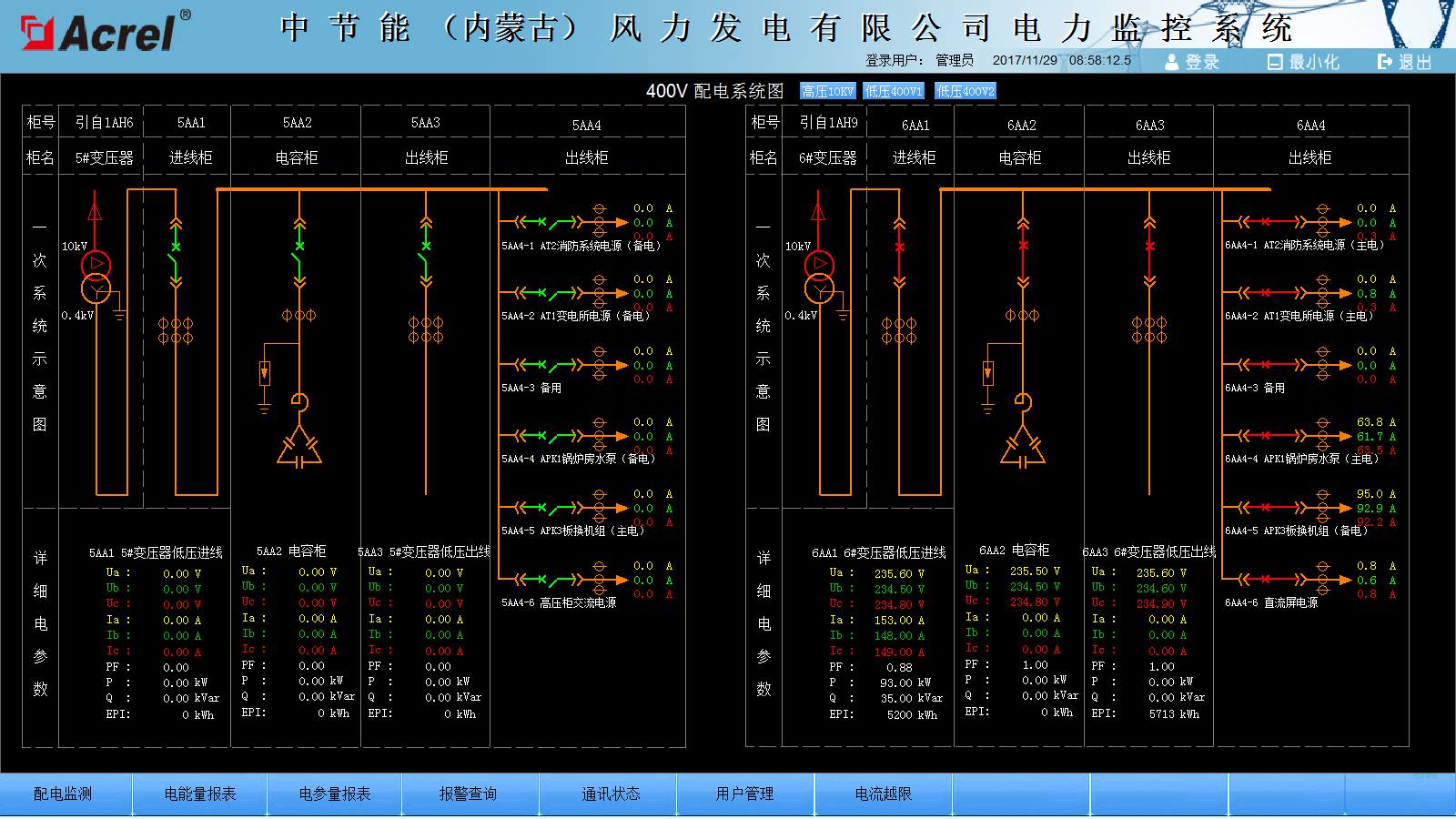1456x819 pixels.
Task: Click the 6AA3 6#变压器低压出线 heading
Action: [1149, 552]
